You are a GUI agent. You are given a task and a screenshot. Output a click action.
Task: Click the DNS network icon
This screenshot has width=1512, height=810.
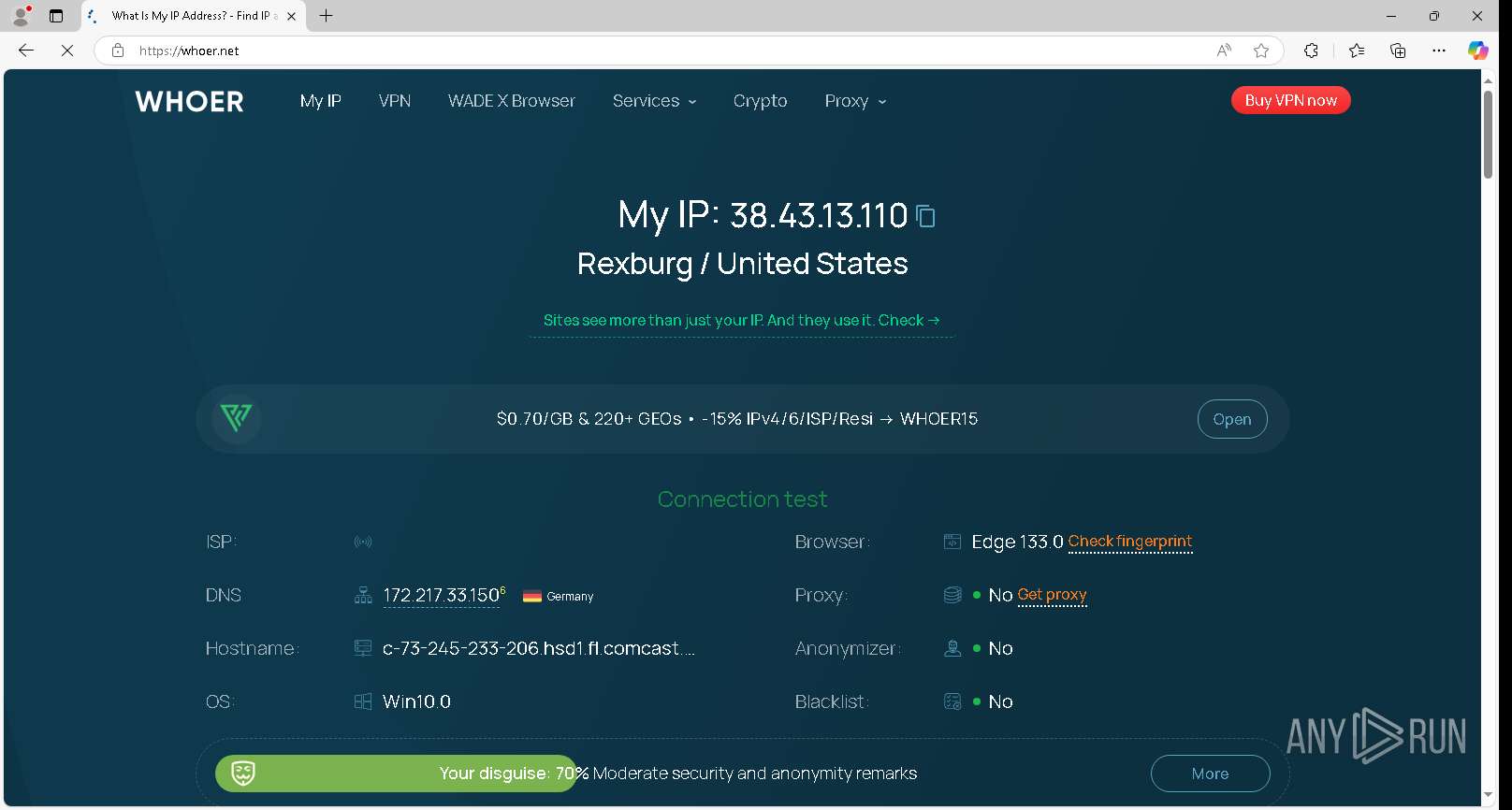point(363,595)
